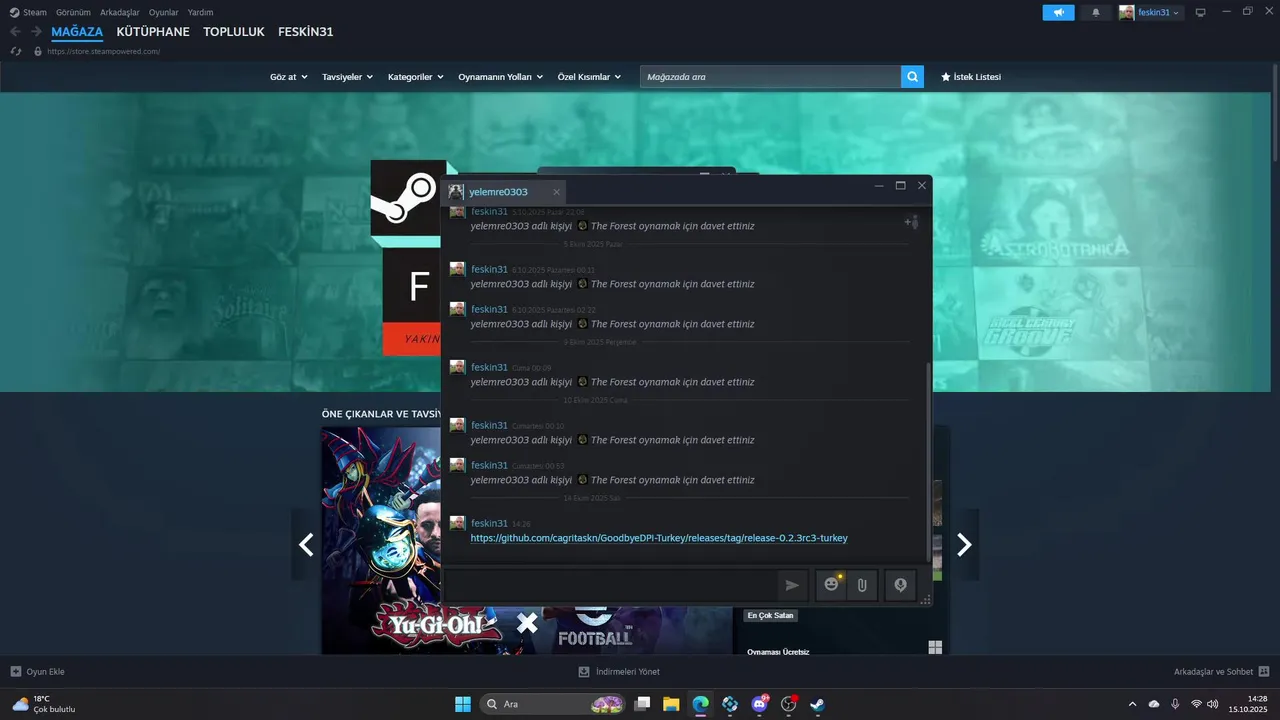Viewport: 1280px width, 720px height.
Task: Expand the Oynamanın Yolları dropdown
Action: click(x=500, y=77)
